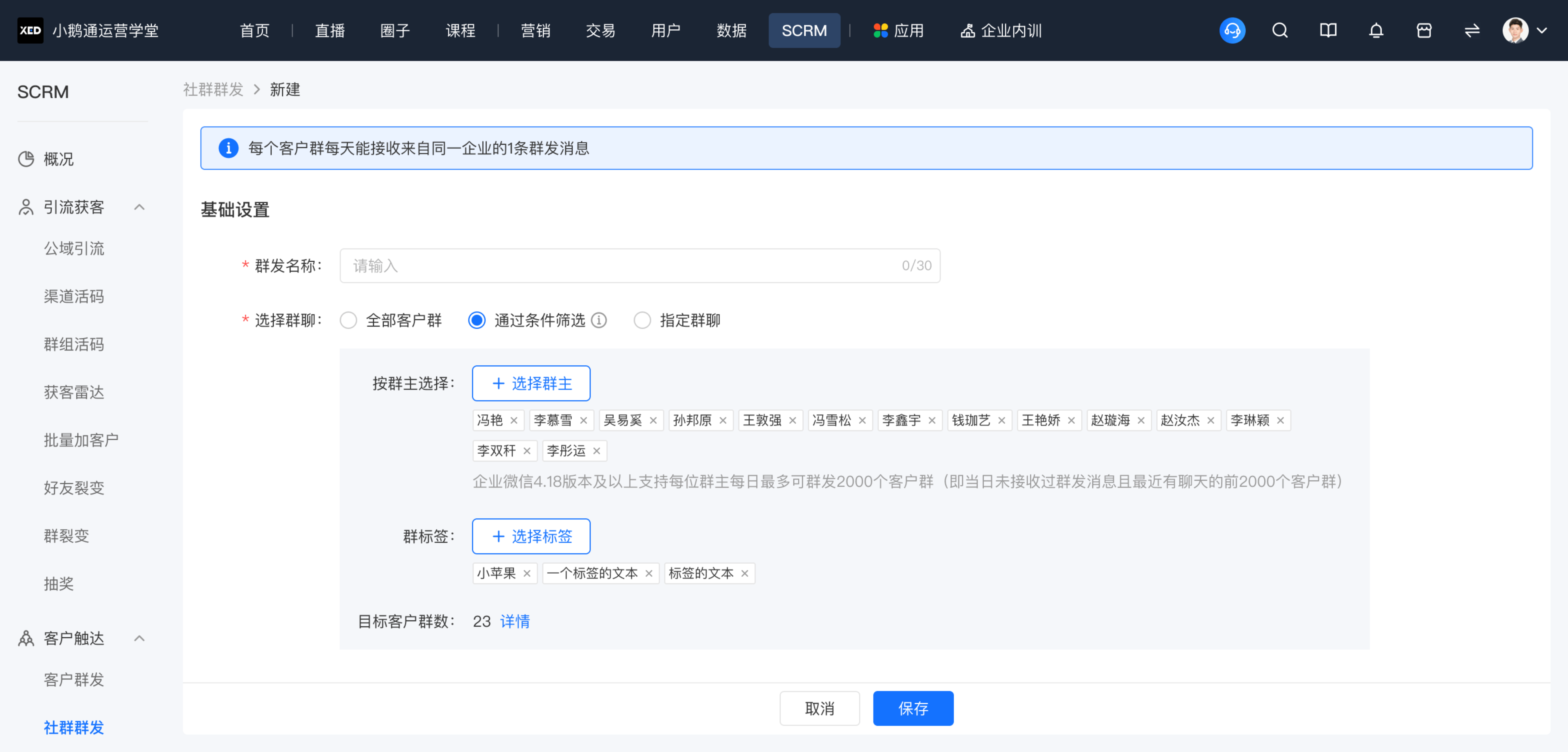Remove the 钱珈艺 group owner tag

coord(1001,421)
